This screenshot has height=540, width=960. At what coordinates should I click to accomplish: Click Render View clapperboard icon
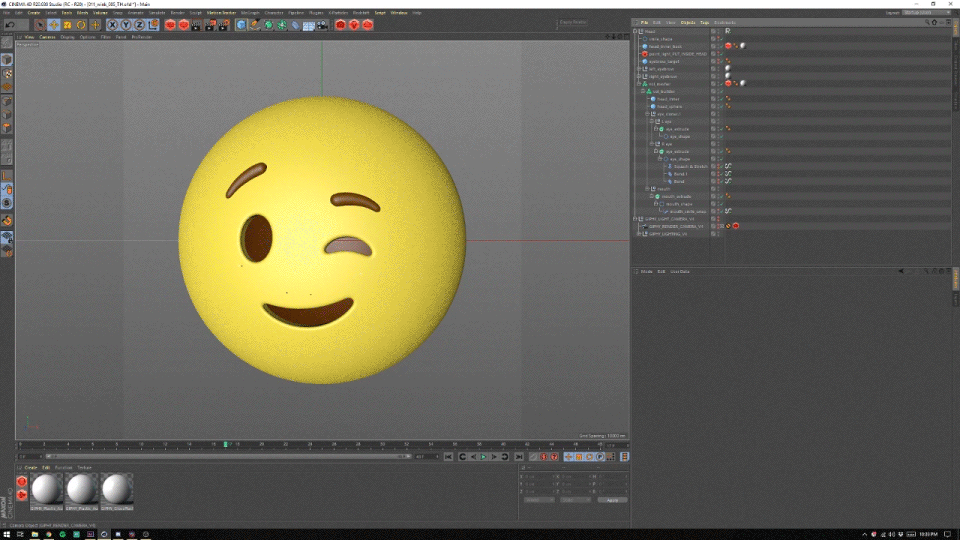(x=196, y=25)
